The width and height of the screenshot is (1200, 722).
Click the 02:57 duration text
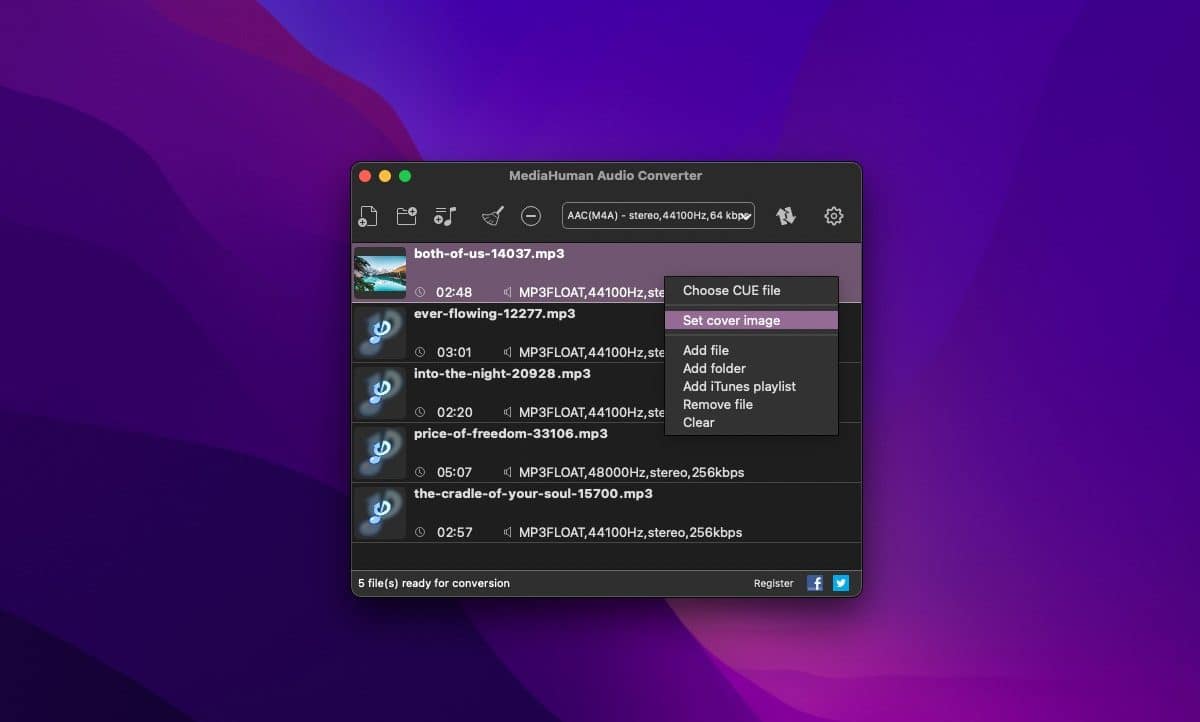click(454, 532)
